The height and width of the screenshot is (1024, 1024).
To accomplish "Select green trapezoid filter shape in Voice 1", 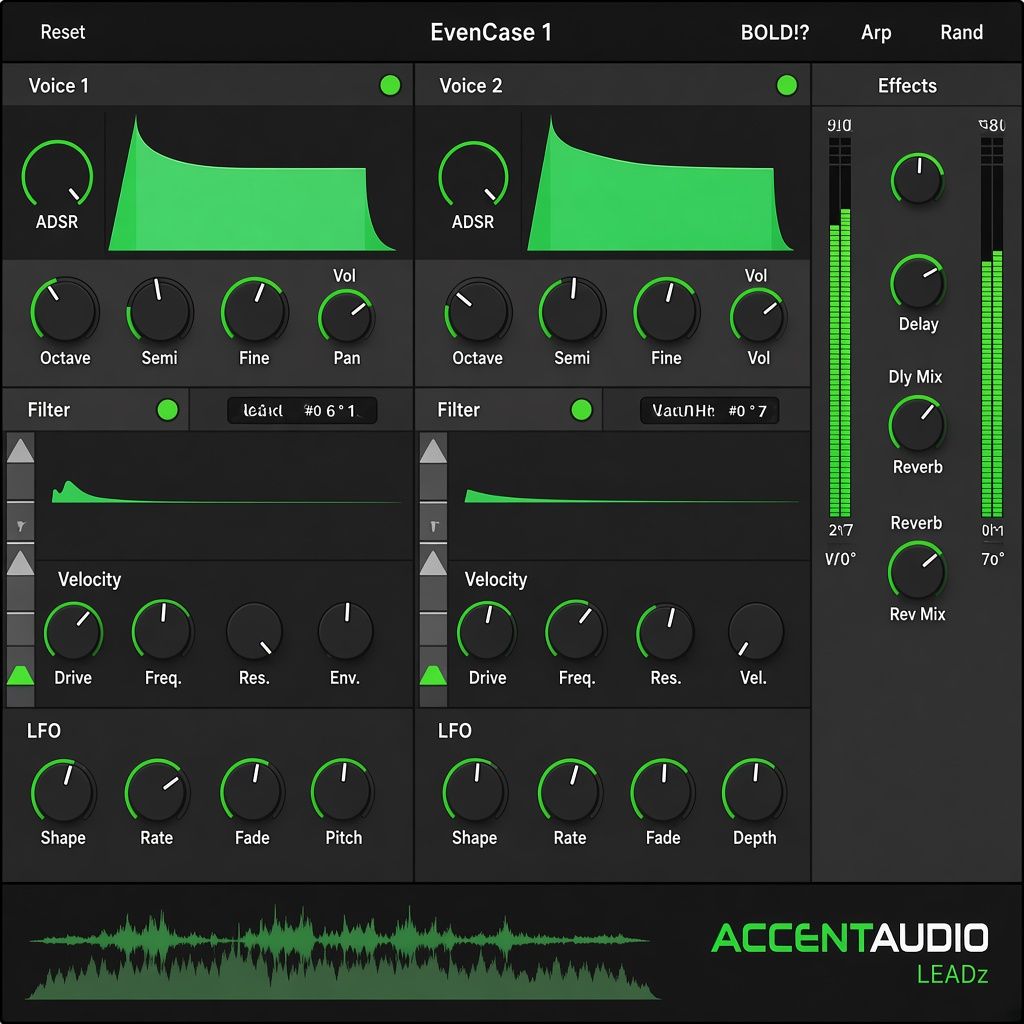I will pyautogui.click(x=20, y=675).
